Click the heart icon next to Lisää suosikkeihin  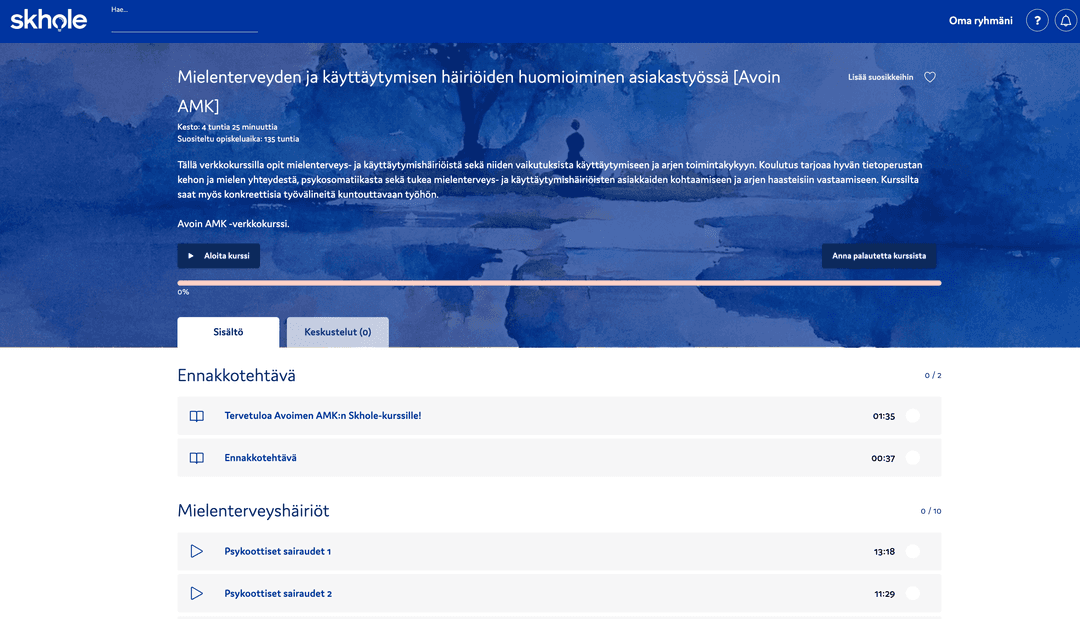point(929,77)
